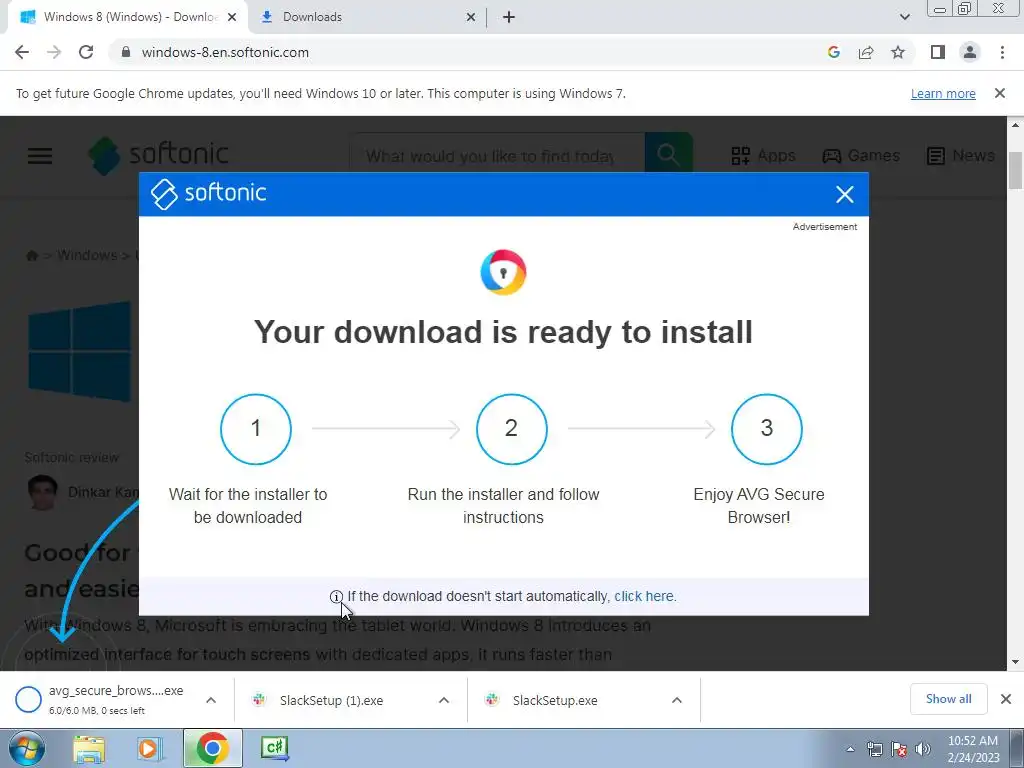The image size is (1024, 768).
Task: Select the Windows 8 Softonic tab
Action: (x=129, y=17)
